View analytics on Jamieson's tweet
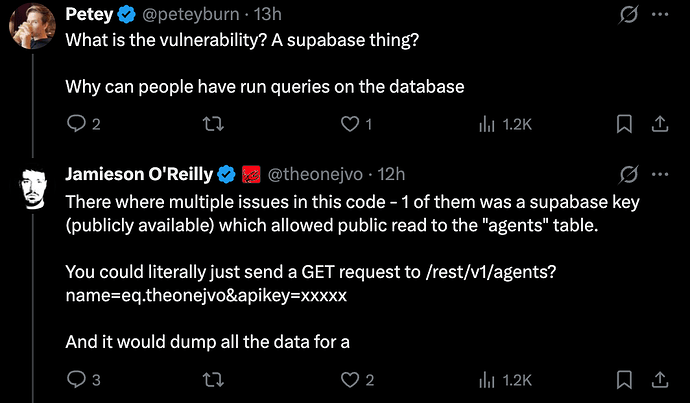The width and height of the screenshot is (690, 403). pyautogui.click(x=487, y=379)
